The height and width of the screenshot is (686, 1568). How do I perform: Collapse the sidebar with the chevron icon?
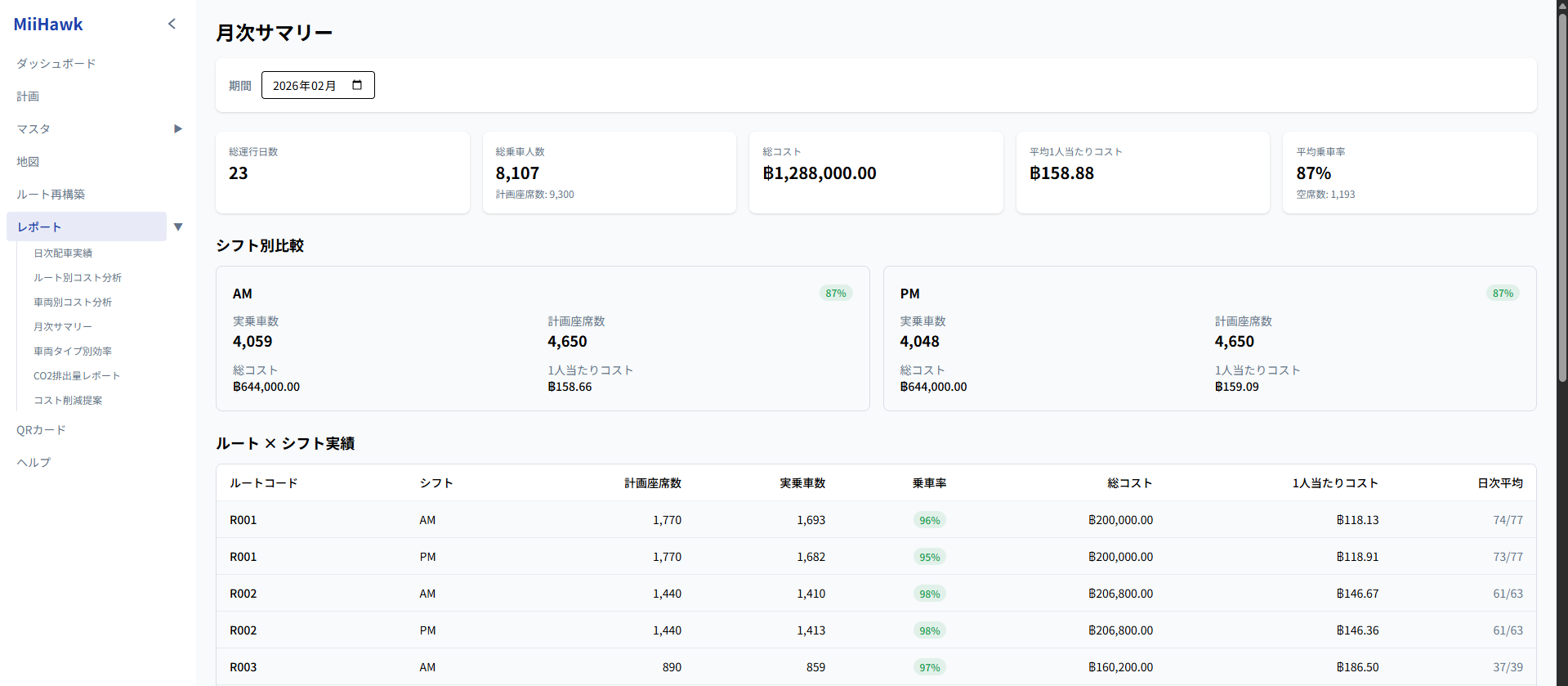pyautogui.click(x=172, y=24)
